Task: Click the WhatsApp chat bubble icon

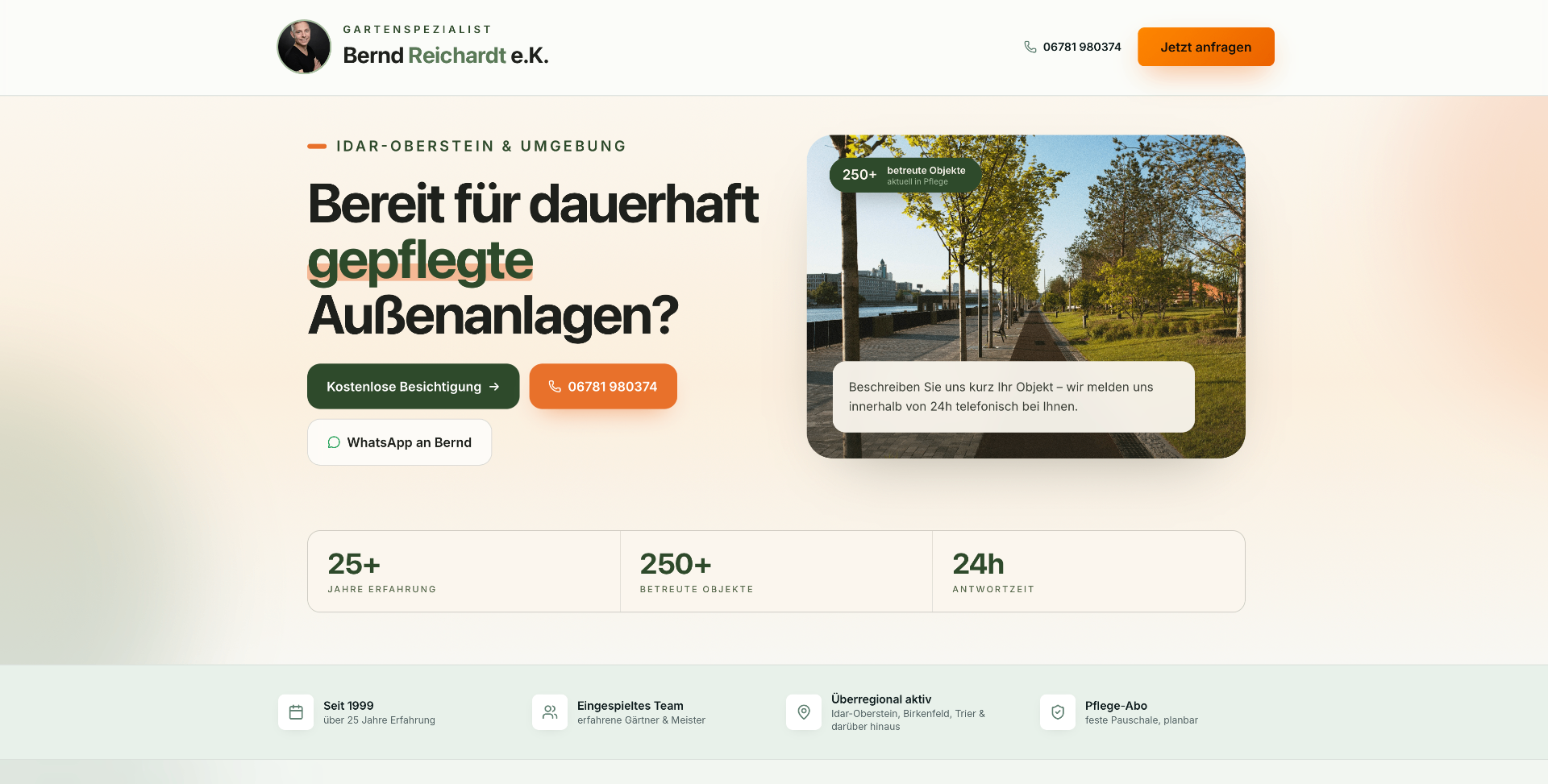Action: point(334,442)
